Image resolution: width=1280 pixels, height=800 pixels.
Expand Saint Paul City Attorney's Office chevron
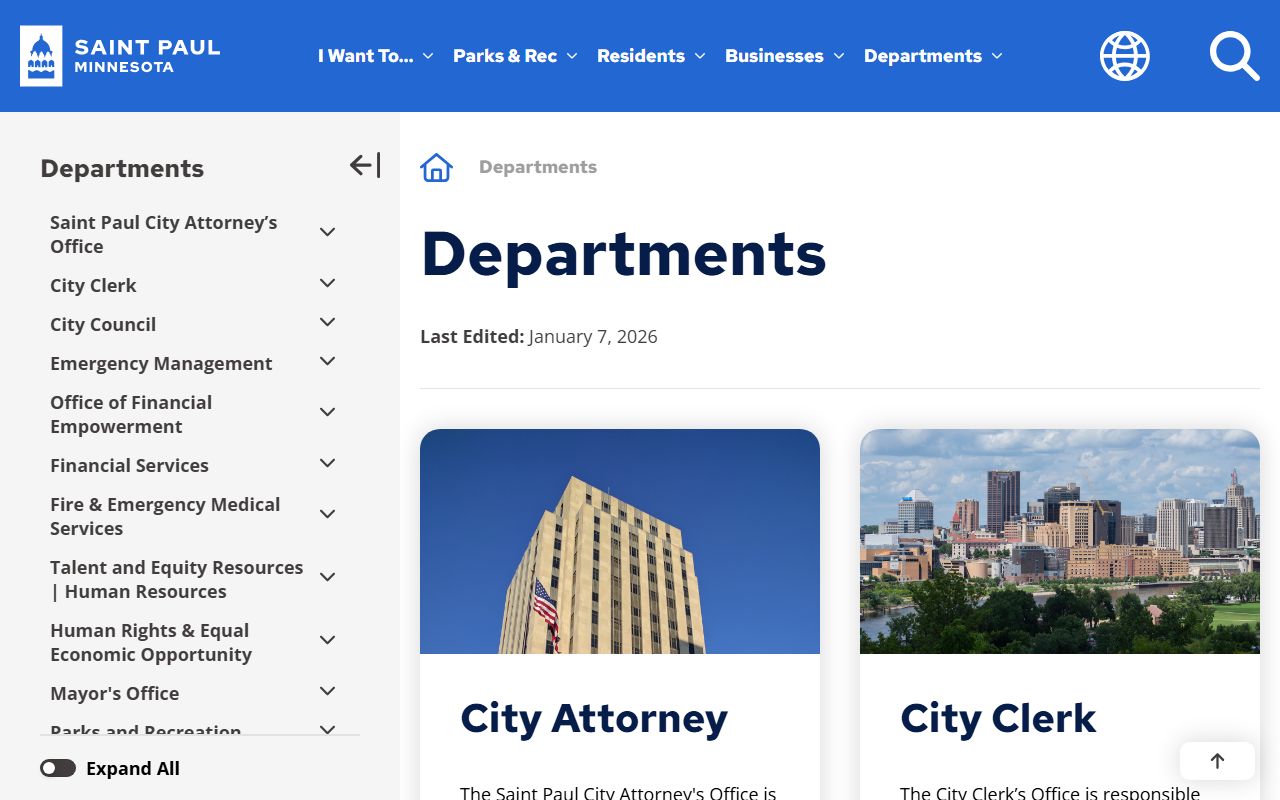click(327, 232)
